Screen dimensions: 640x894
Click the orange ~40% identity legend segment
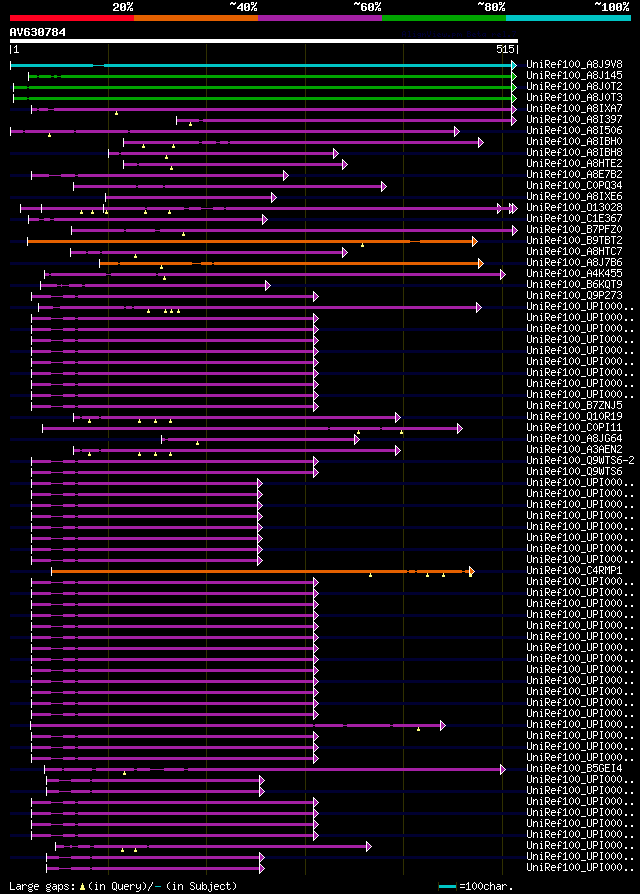196,18
